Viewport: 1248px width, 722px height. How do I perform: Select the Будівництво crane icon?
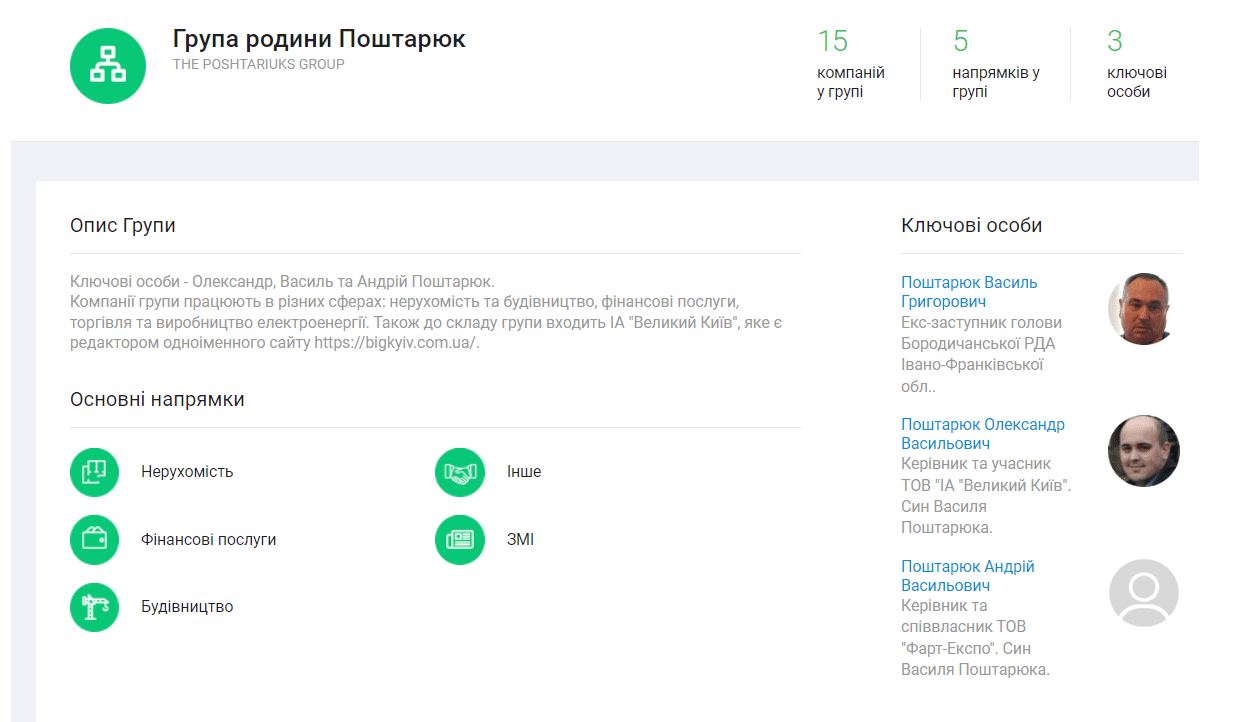[94, 607]
